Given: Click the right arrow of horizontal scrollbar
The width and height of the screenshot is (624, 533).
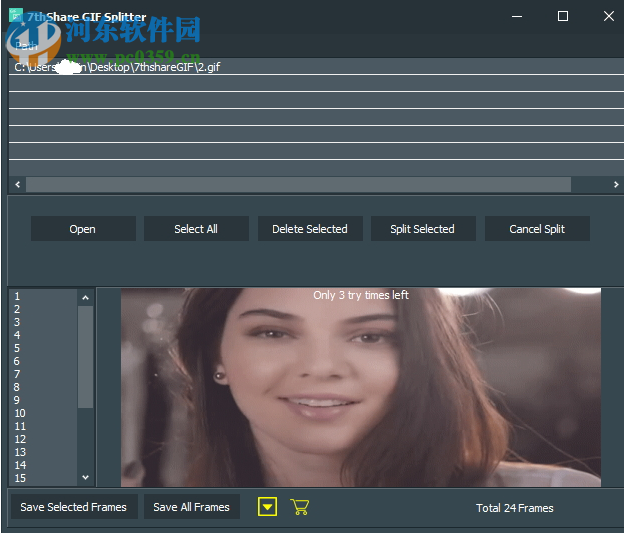Looking at the screenshot, I should (x=616, y=184).
